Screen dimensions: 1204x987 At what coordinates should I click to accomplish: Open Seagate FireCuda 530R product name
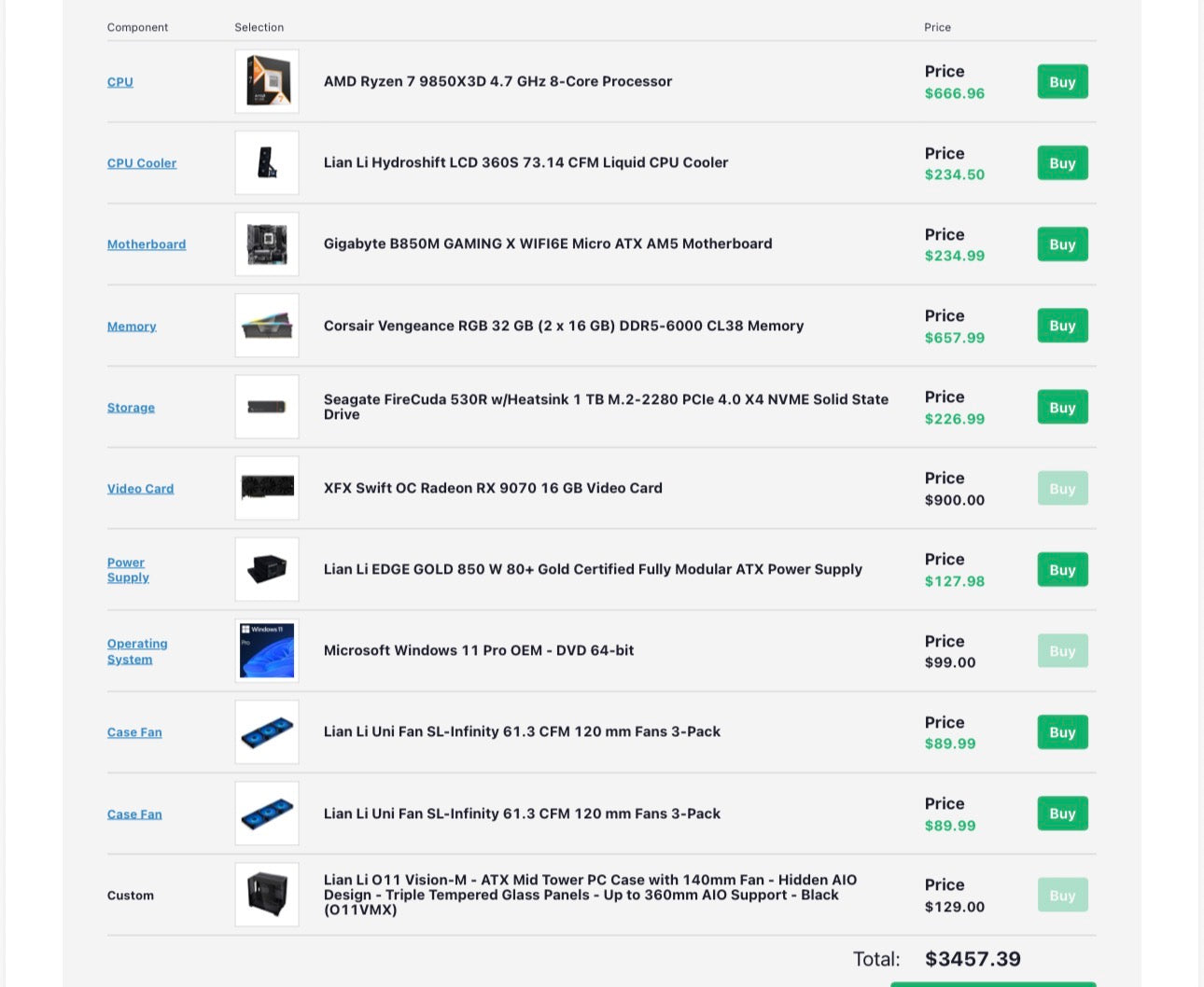pyautogui.click(x=606, y=407)
